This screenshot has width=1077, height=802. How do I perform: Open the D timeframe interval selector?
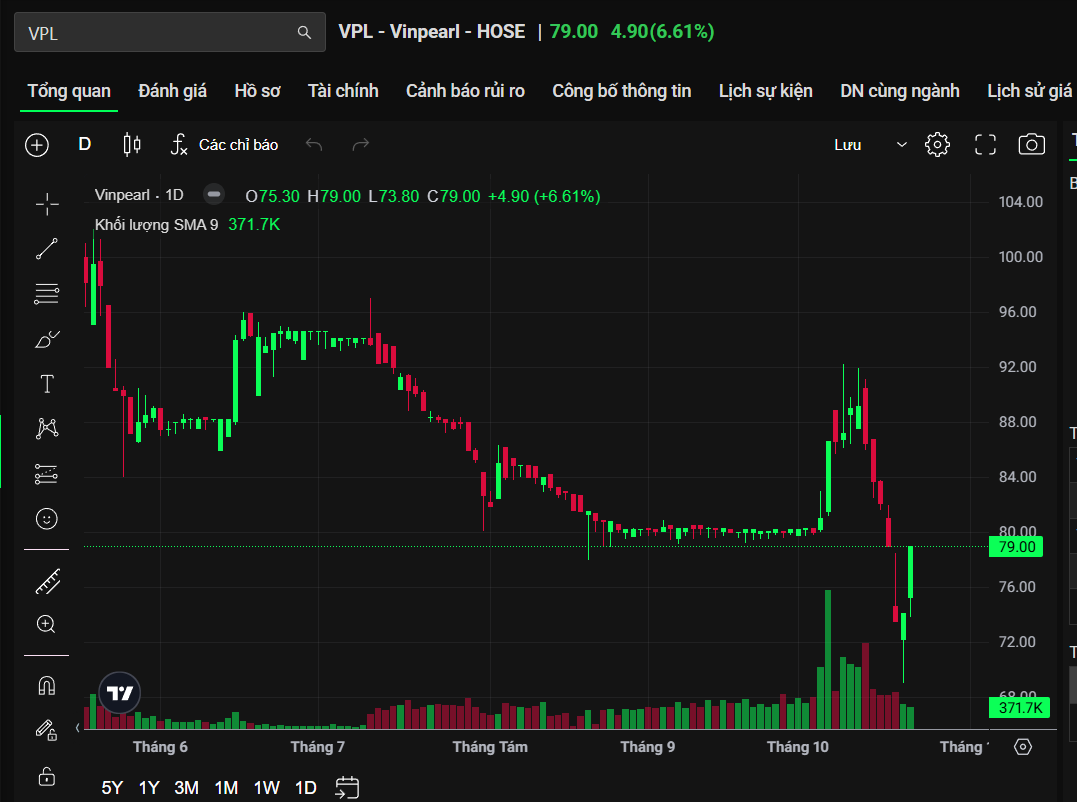click(85, 145)
